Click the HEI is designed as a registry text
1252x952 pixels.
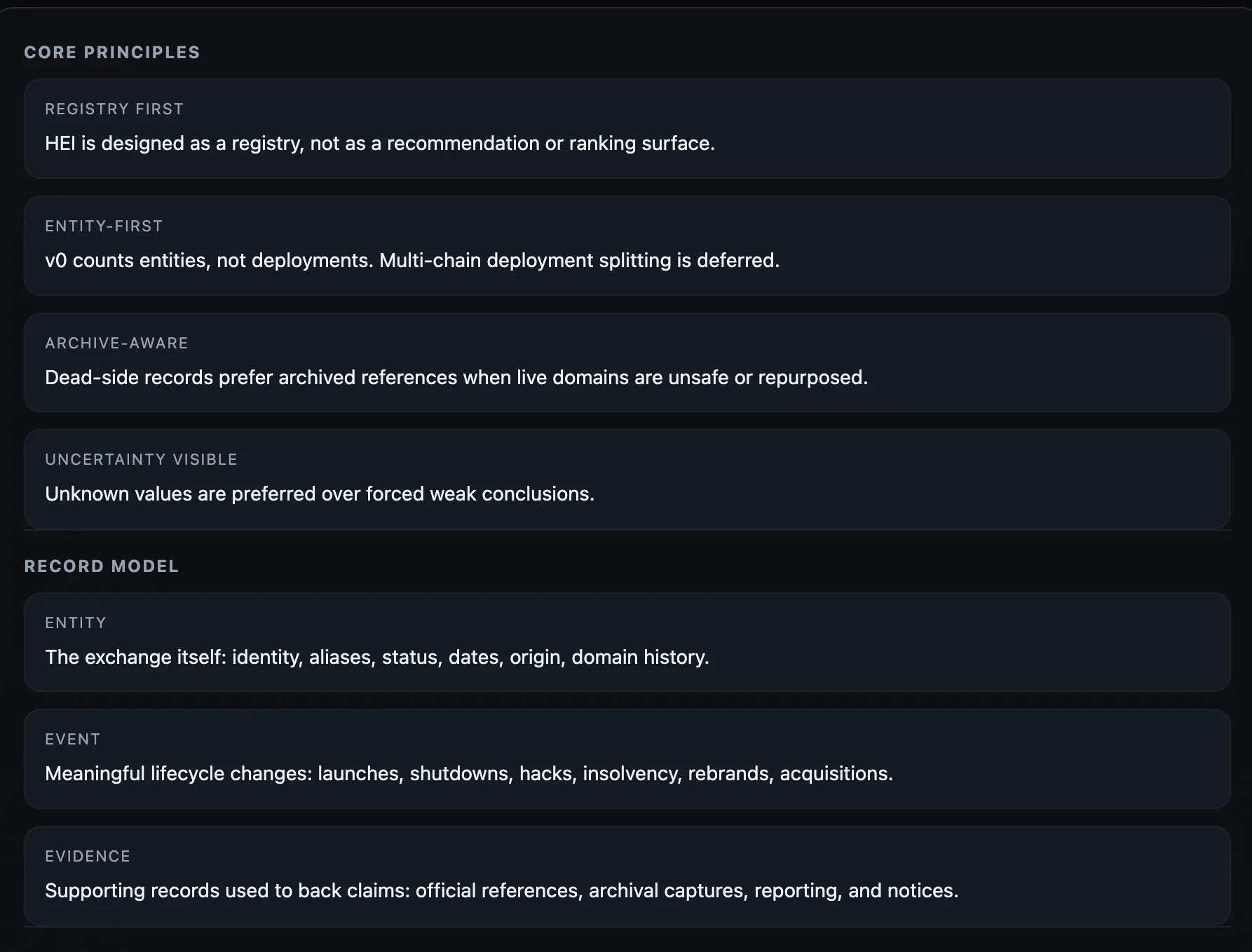click(x=380, y=143)
